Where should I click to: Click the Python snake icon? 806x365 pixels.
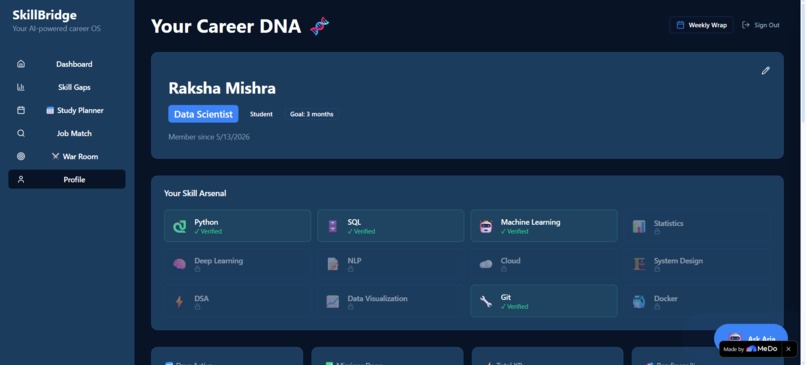pyautogui.click(x=179, y=226)
